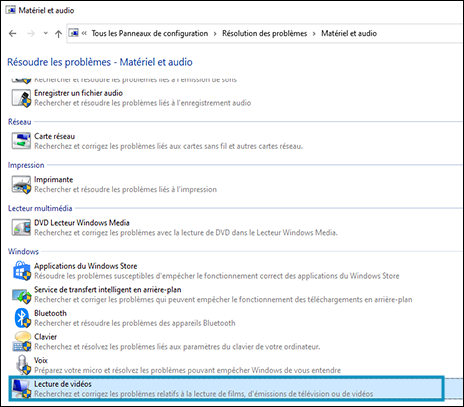
Task: Click description 'Rechercher et résoudre les problèmes liés à l'enregistrement audio'
Action: click(x=143, y=103)
